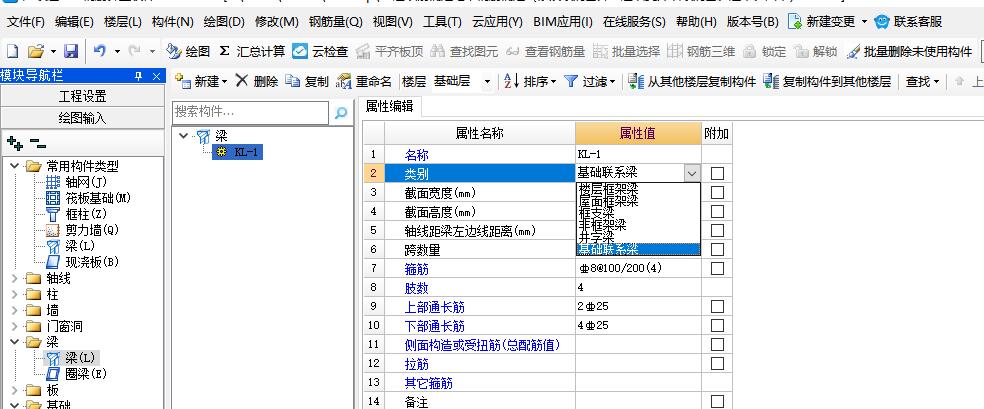
Task: Toggle 附加 checkbox for 下部通长筋 row
Action: click(717, 326)
